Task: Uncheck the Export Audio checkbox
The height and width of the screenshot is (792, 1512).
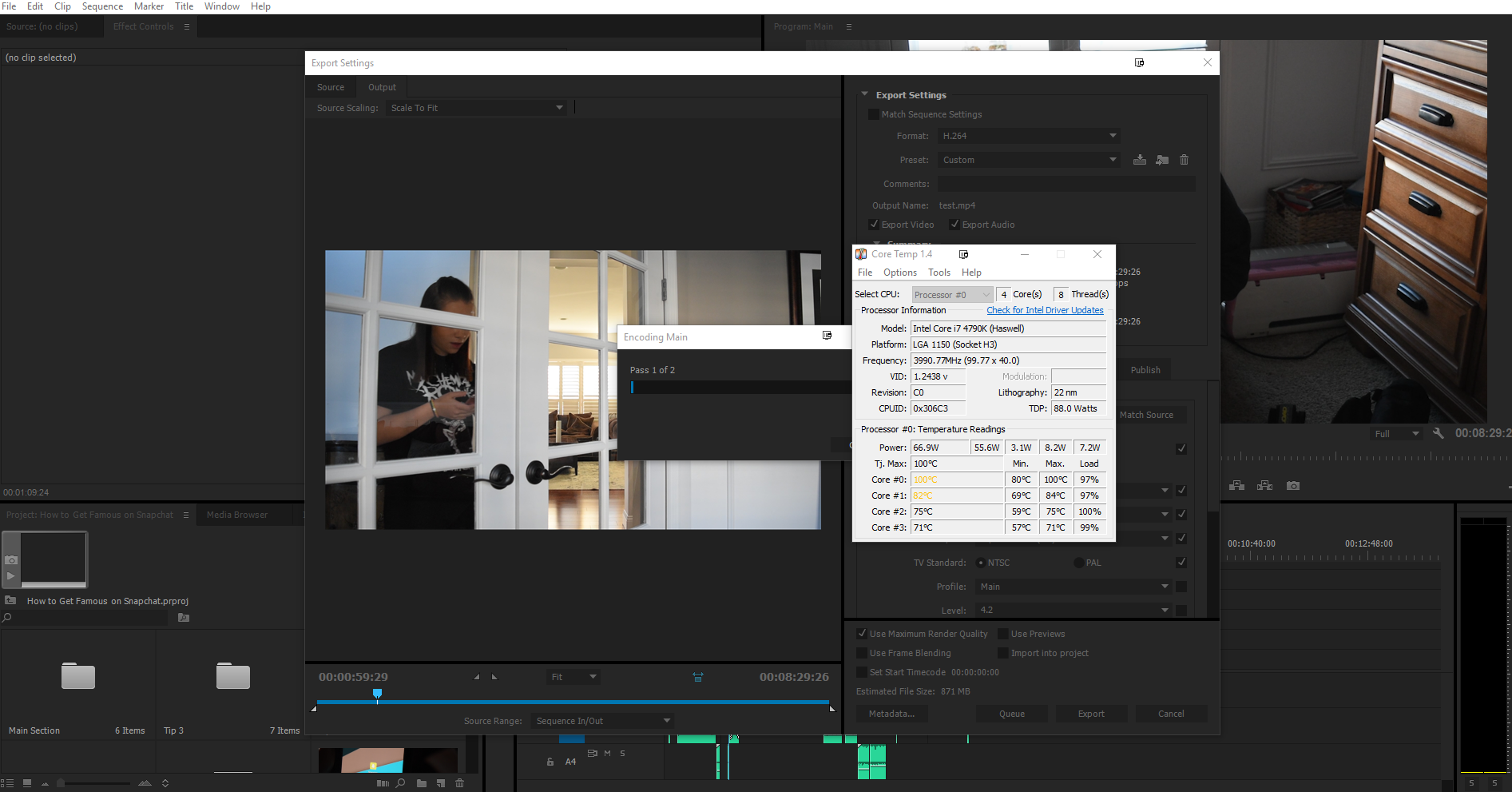Action: pyautogui.click(x=954, y=225)
